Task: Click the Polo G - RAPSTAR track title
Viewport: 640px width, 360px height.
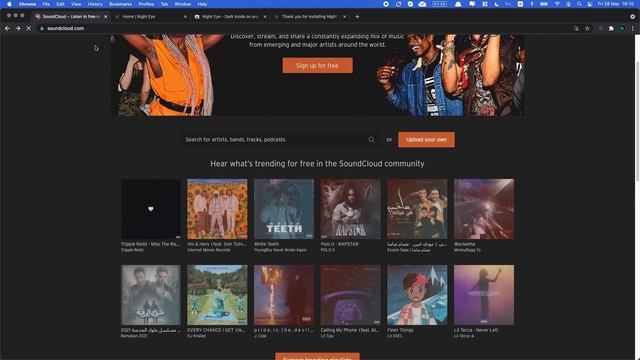Action: pyautogui.click(x=339, y=244)
